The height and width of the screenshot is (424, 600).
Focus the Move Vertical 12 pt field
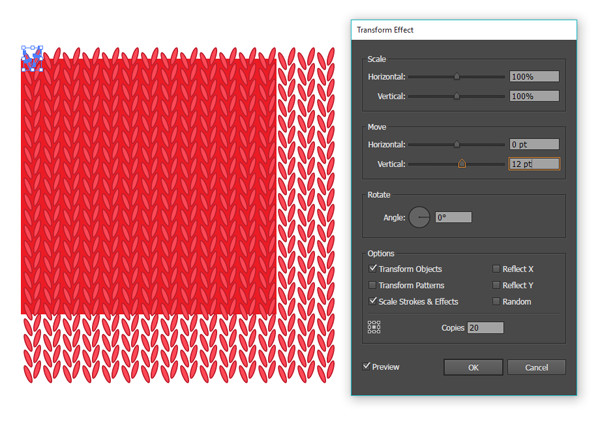tap(533, 164)
